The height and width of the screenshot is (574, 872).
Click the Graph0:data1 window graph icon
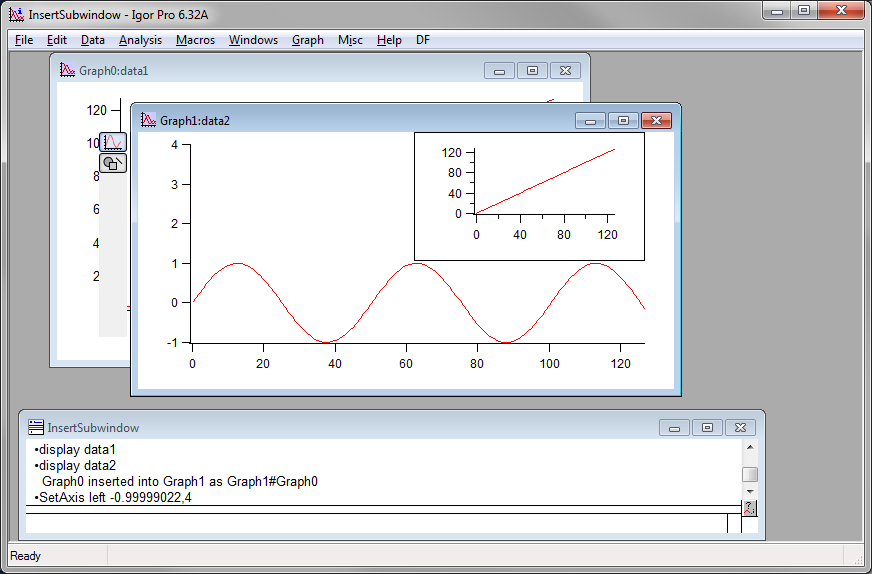67,71
